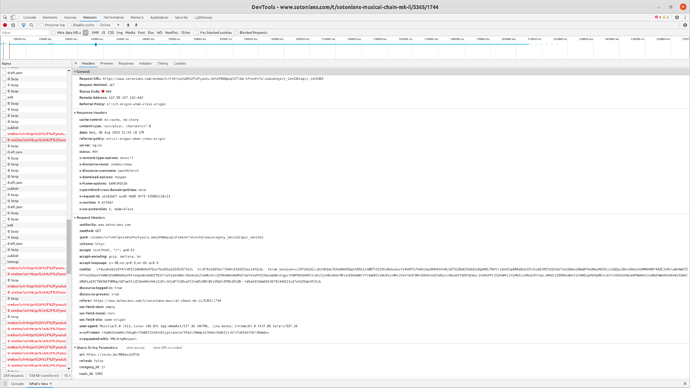Filter requests by WS type

pos(159,33)
